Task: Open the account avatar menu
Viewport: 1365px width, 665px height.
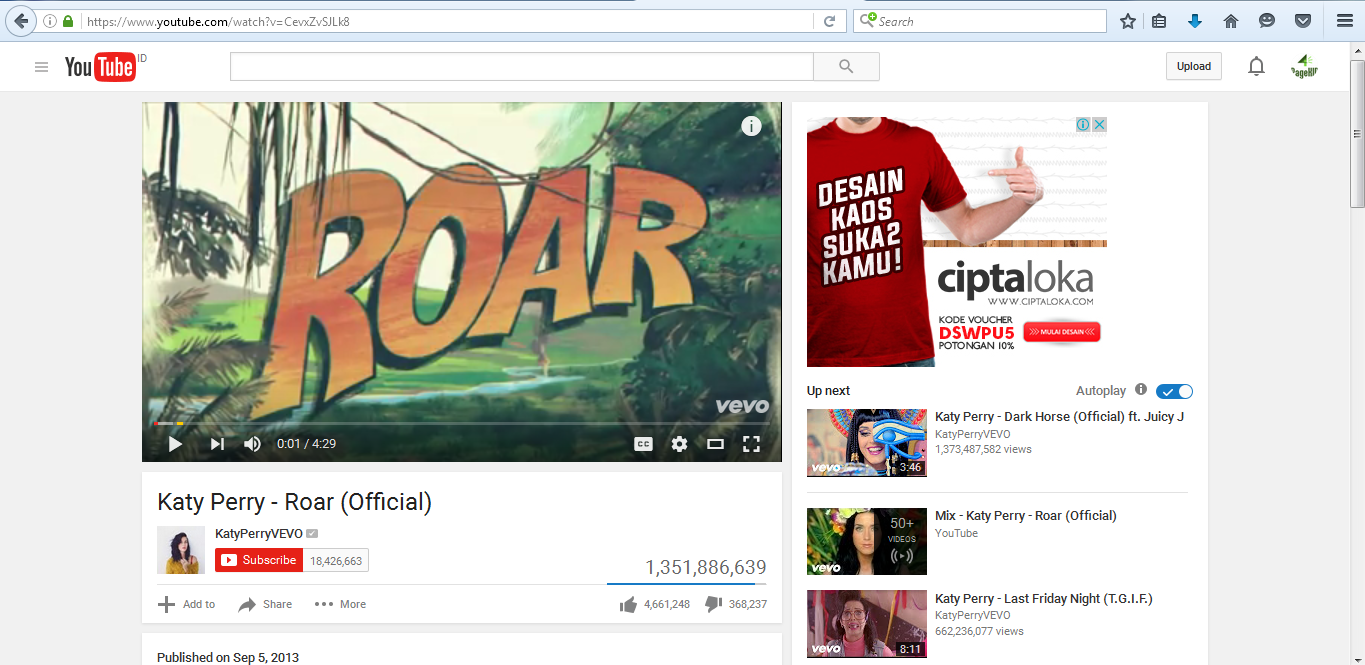Action: click(x=1303, y=67)
